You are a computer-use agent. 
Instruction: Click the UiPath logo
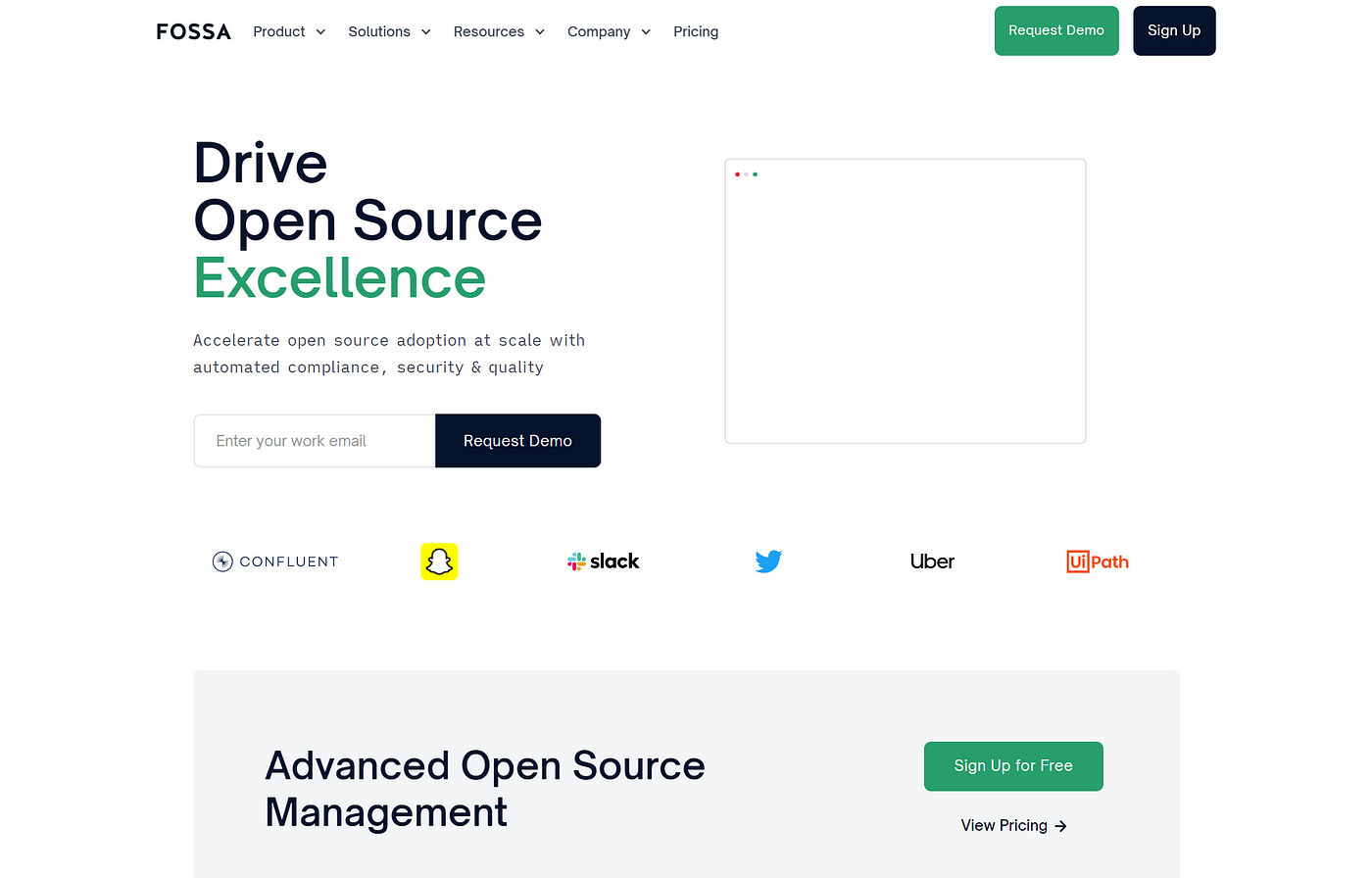click(1098, 561)
